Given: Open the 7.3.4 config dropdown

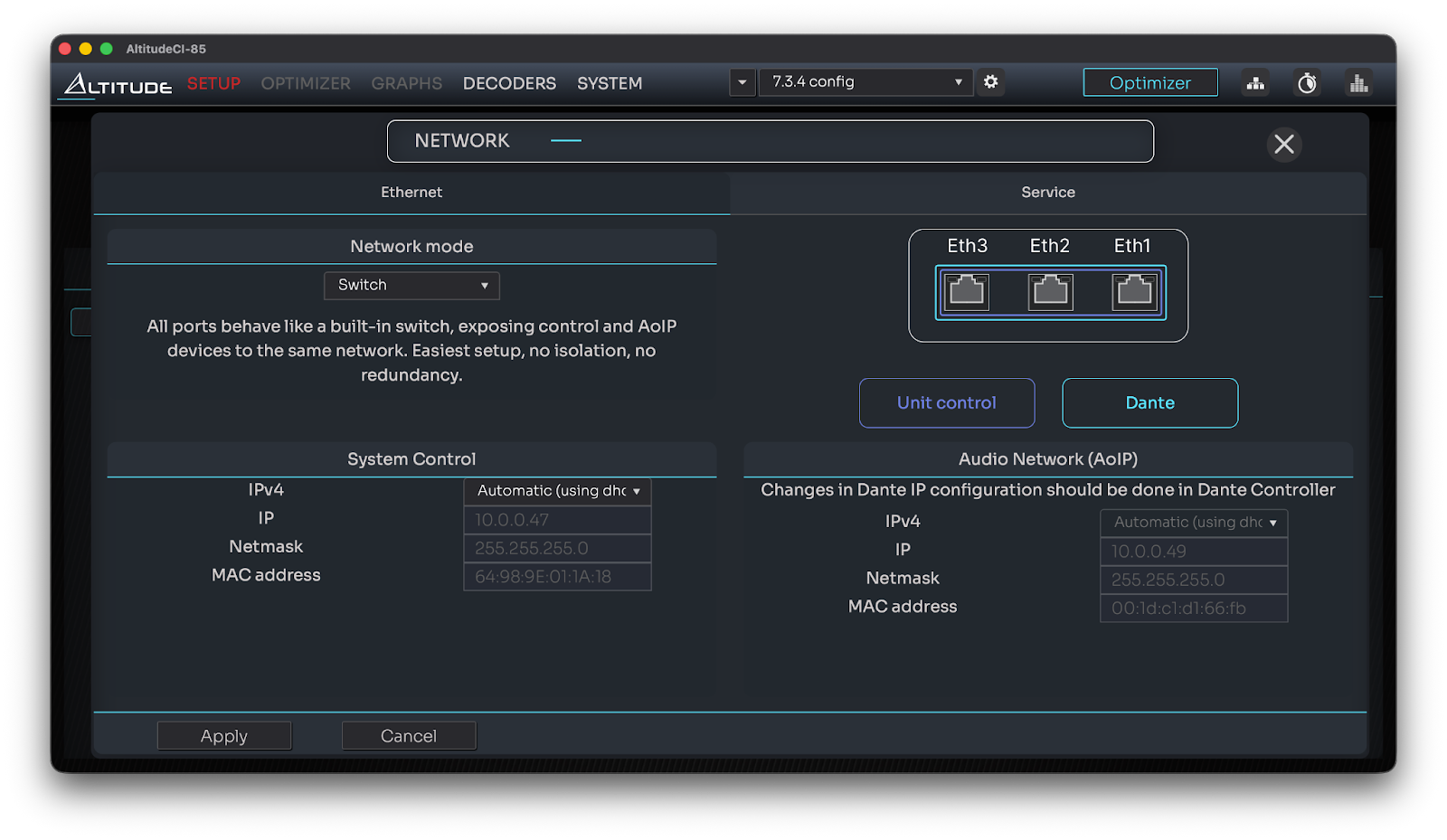Looking at the screenshot, I should click(x=865, y=82).
